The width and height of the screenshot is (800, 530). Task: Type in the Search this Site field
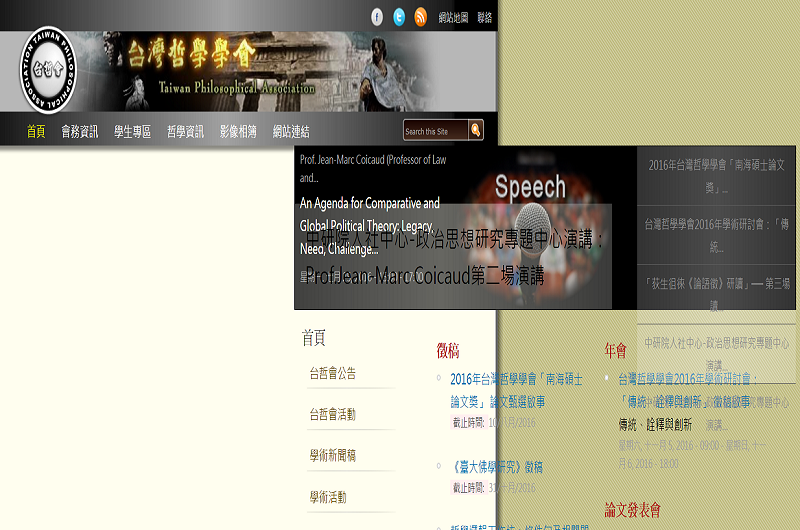point(434,131)
